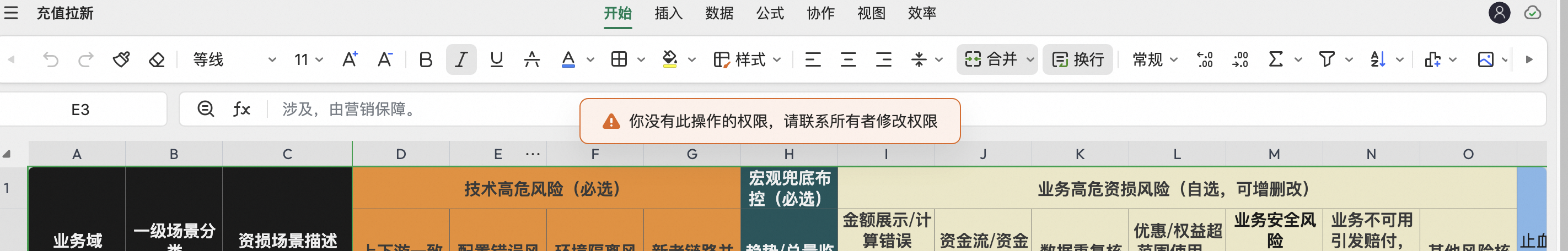
Task: Click the Redo arrow icon
Action: coord(86,59)
